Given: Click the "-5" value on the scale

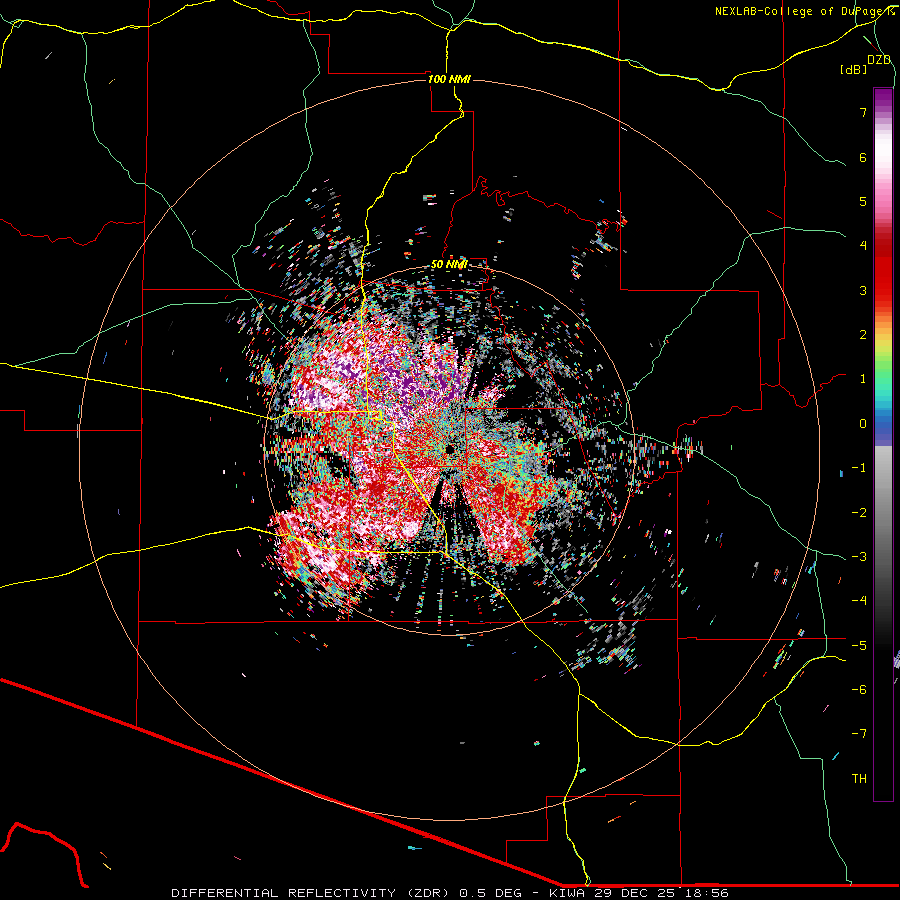Looking at the screenshot, I should (x=859, y=646).
